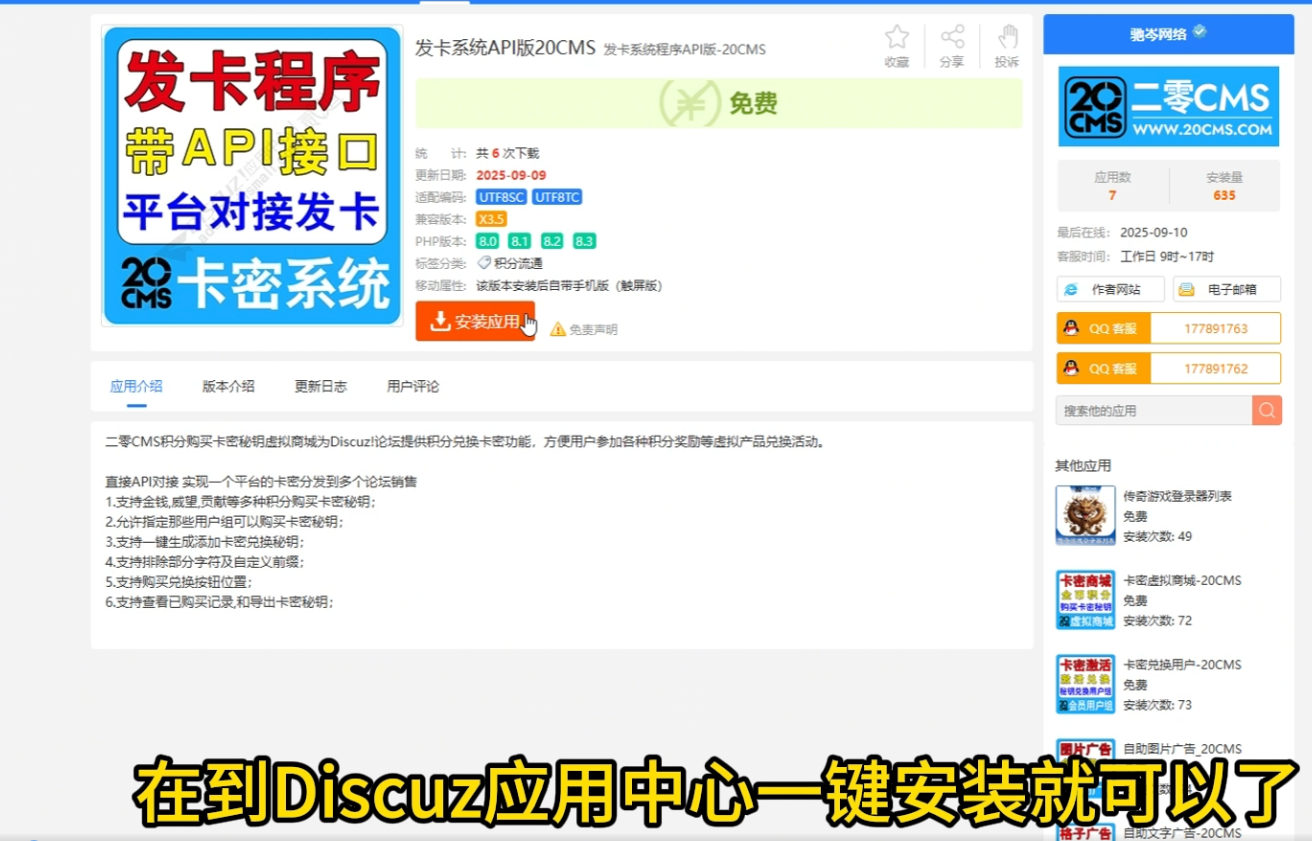The width and height of the screenshot is (1312, 841).
Task: Click the 免责声明 link text
Action: [593, 329]
